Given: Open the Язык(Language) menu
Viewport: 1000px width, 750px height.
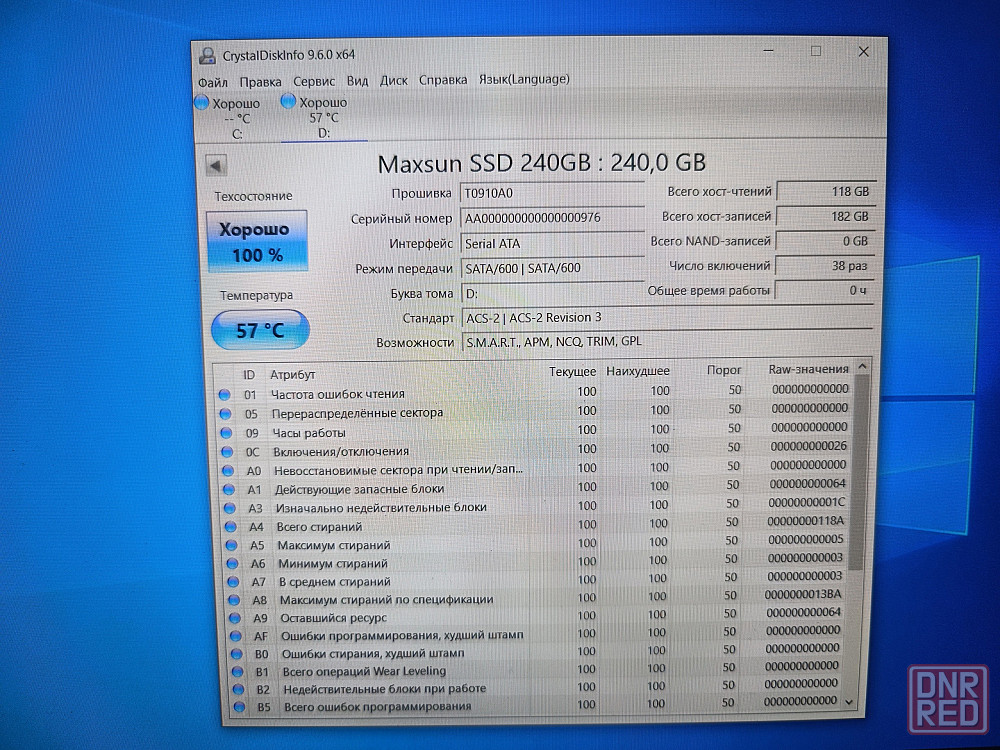Looking at the screenshot, I should coord(524,79).
